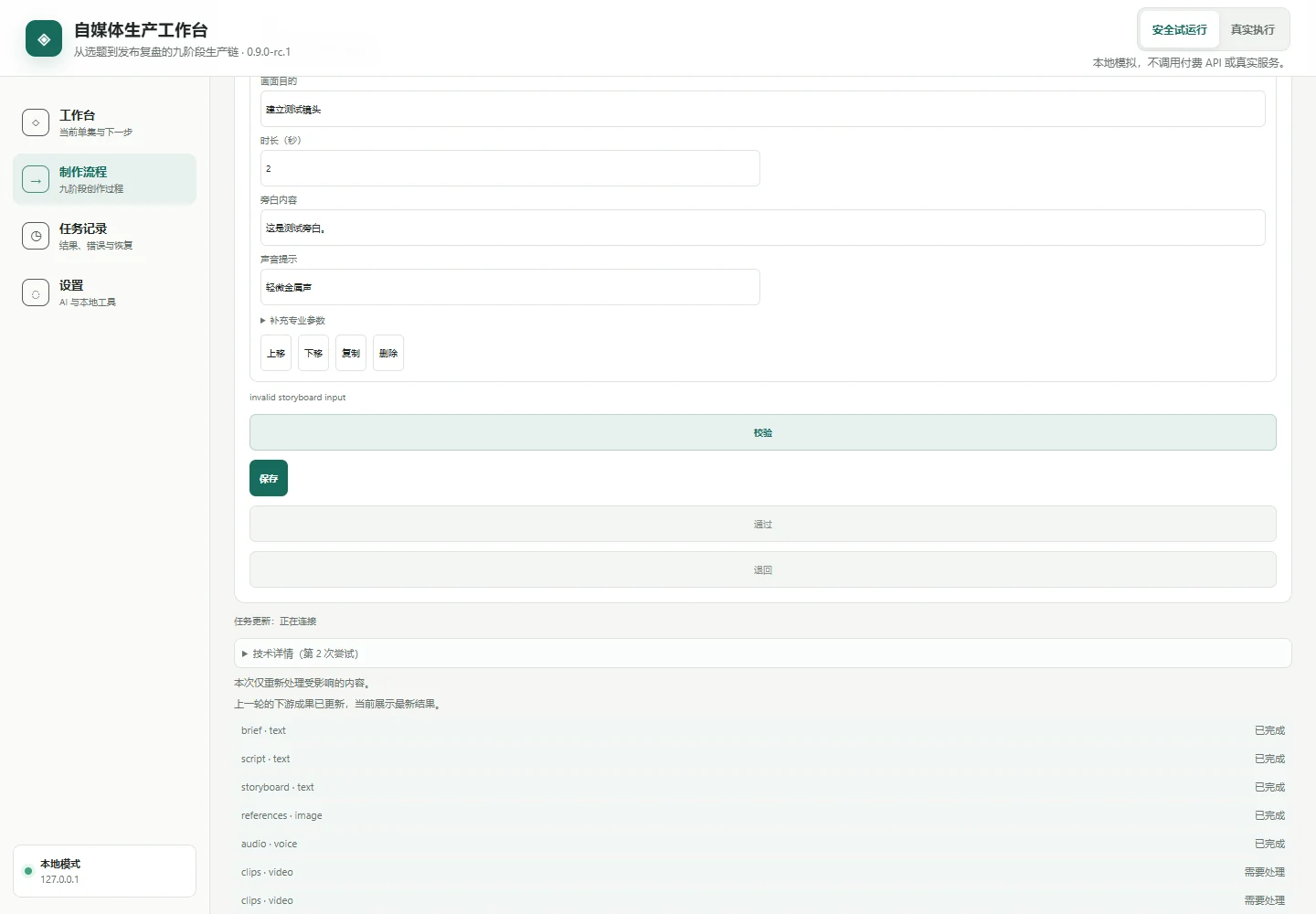This screenshot has height=914, width=1316.
Task: Save the storyboard with 保存
Action: click(269, 478)
